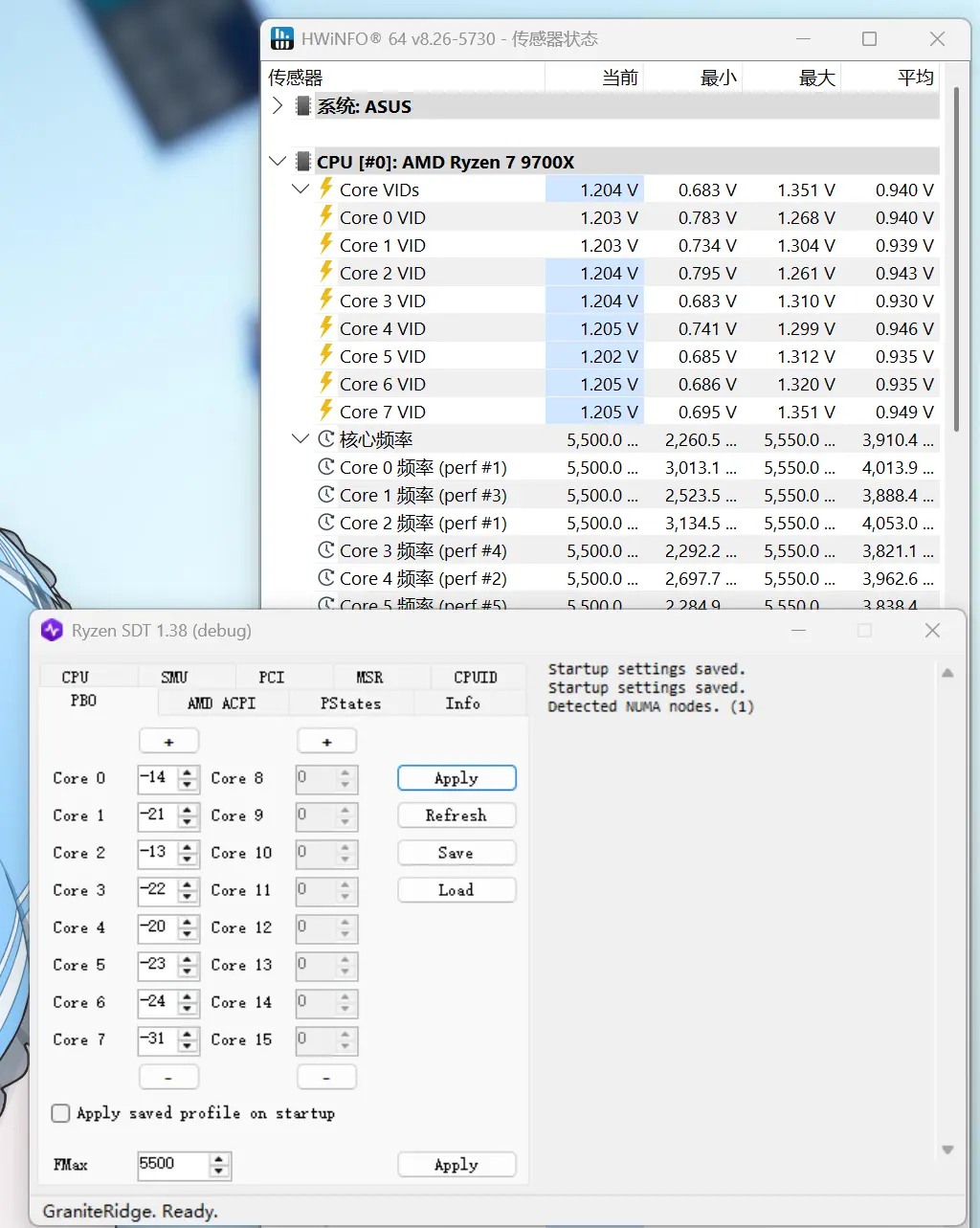Image resolution: width=980 pixels, height=1228 pixels.
Task: Click the lightning icon beside Core 0 VID
Action: pyautogui.click(x=326, y=216)
